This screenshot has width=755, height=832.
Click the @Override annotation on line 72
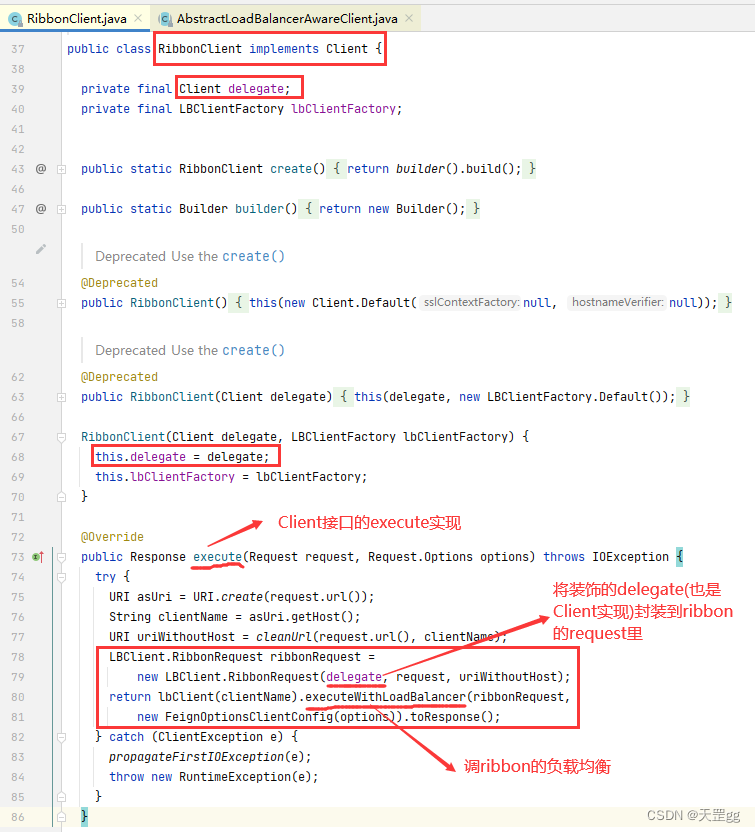tap(112, 537)
